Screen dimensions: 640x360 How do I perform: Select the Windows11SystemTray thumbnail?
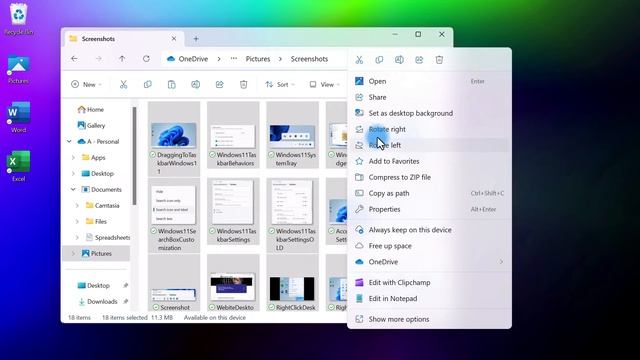point(292,135)
